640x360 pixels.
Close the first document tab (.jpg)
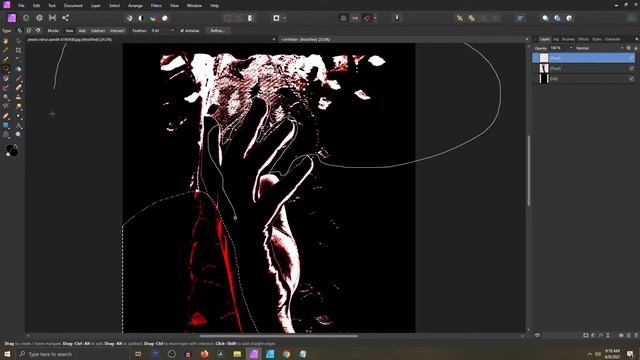[274, 40]
